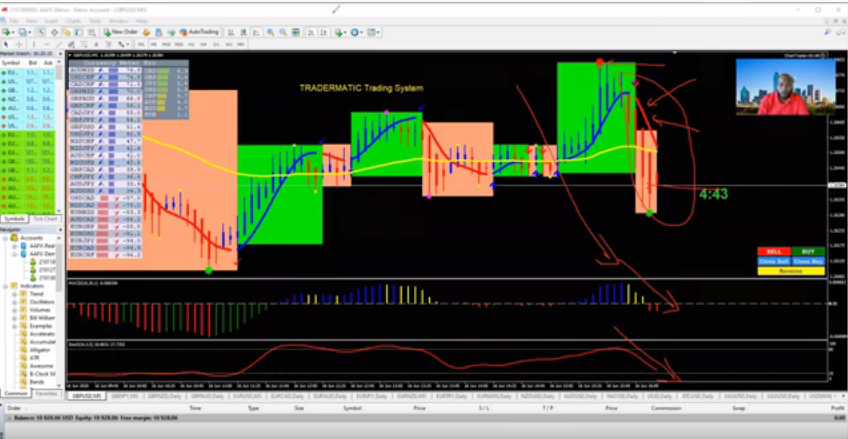The height and width of the screenshot is (439, 848).
Task: Click the green BUY button
Action: 808,251
